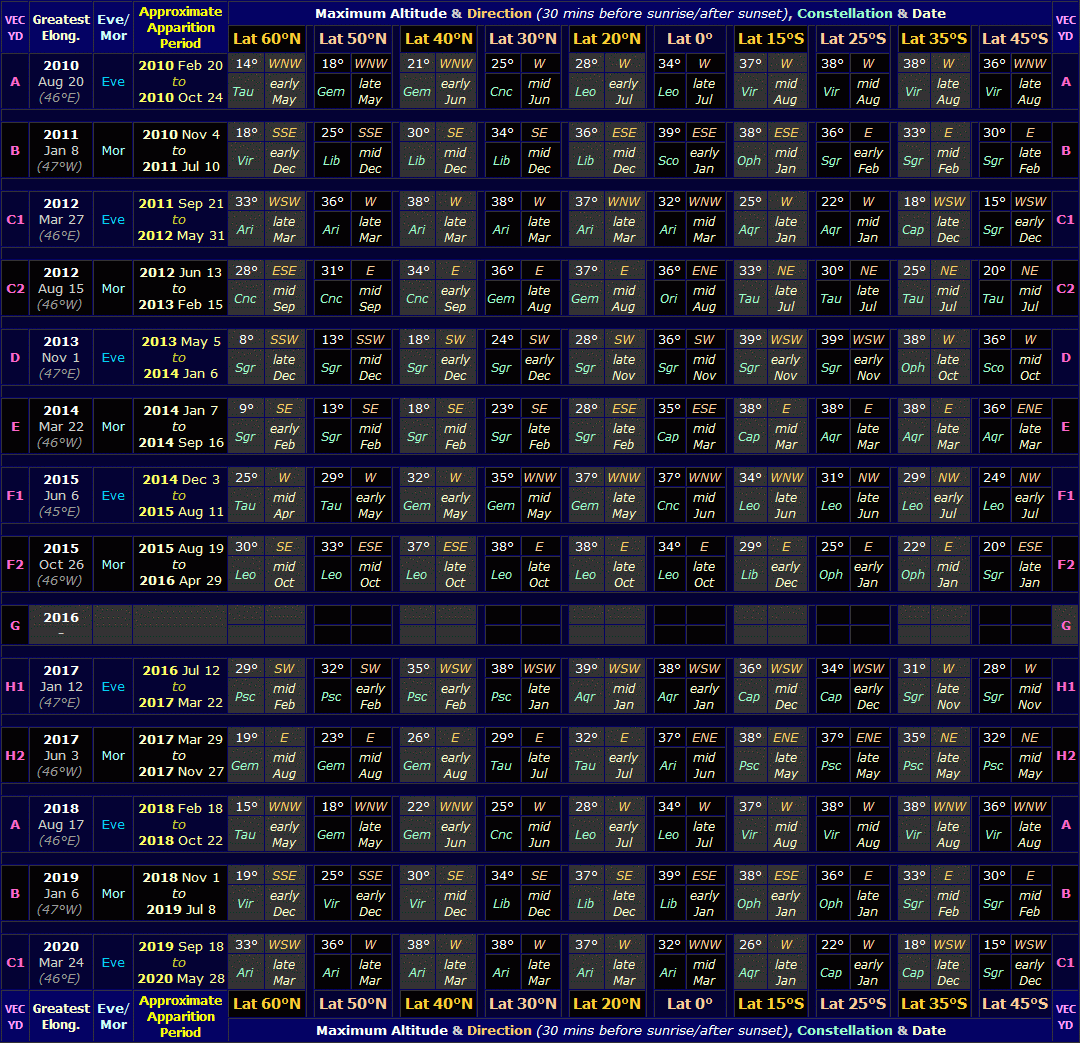
Task: Select the 2017 Jan 12 greatest elongation cell
Action: 60,687
